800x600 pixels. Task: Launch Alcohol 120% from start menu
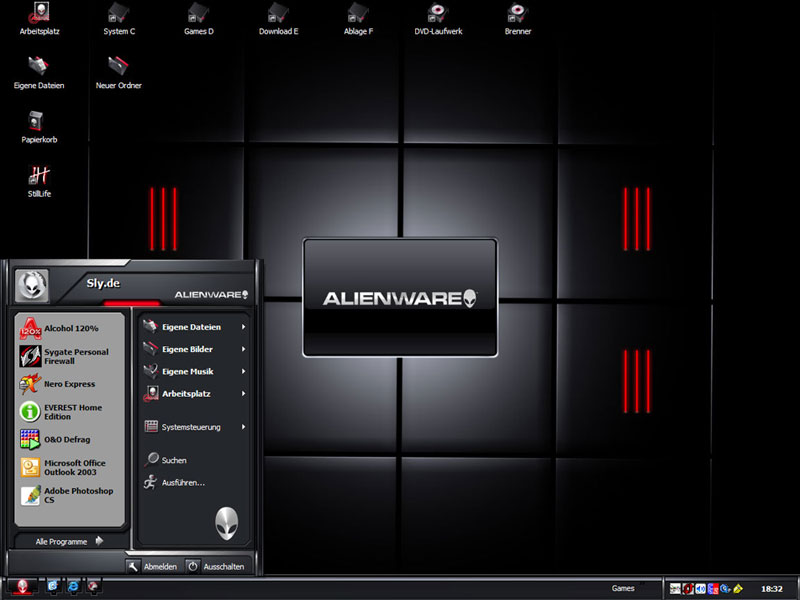click(x=69, y=329)
